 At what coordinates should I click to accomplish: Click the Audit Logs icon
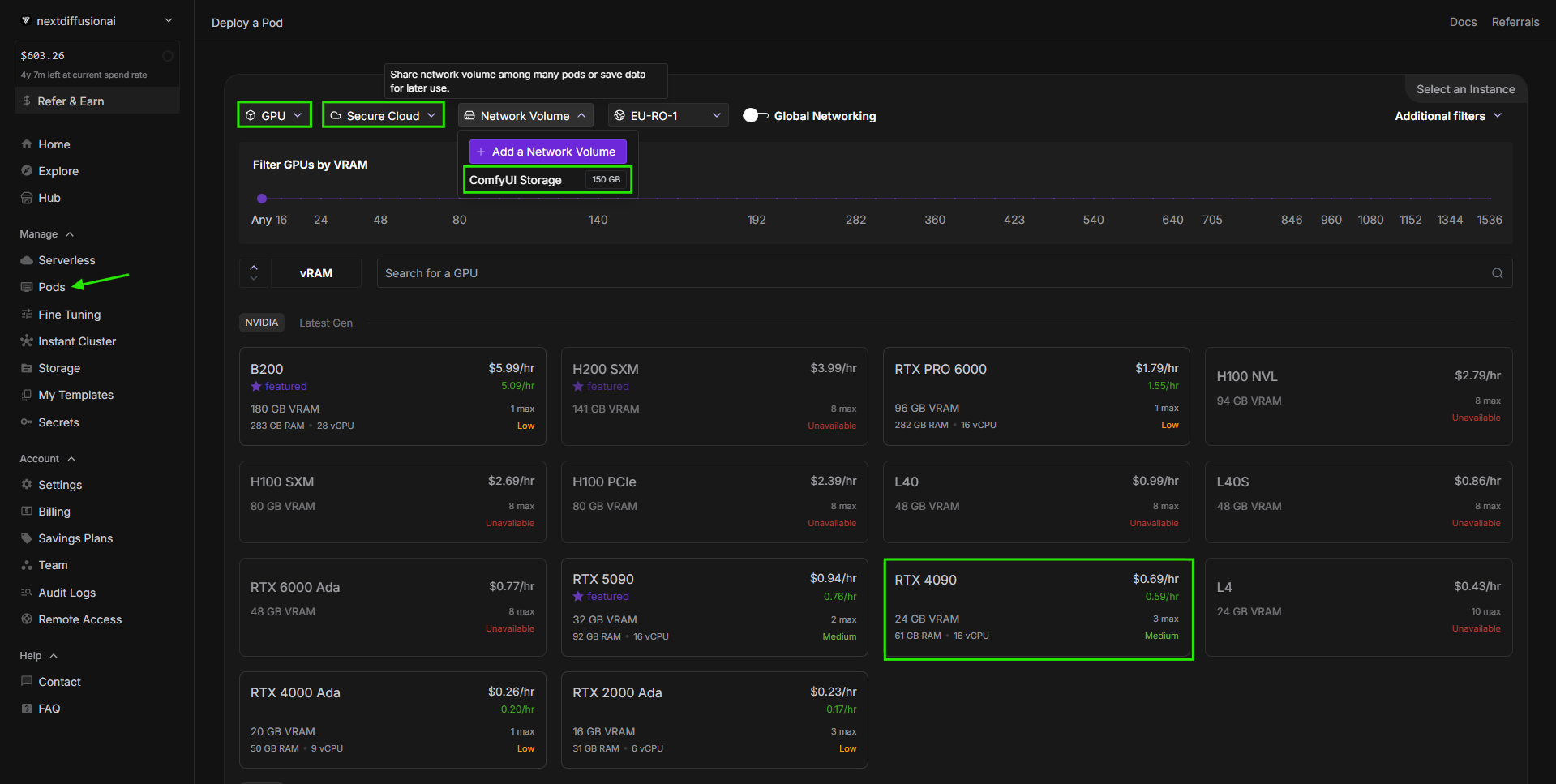(27, 593)
